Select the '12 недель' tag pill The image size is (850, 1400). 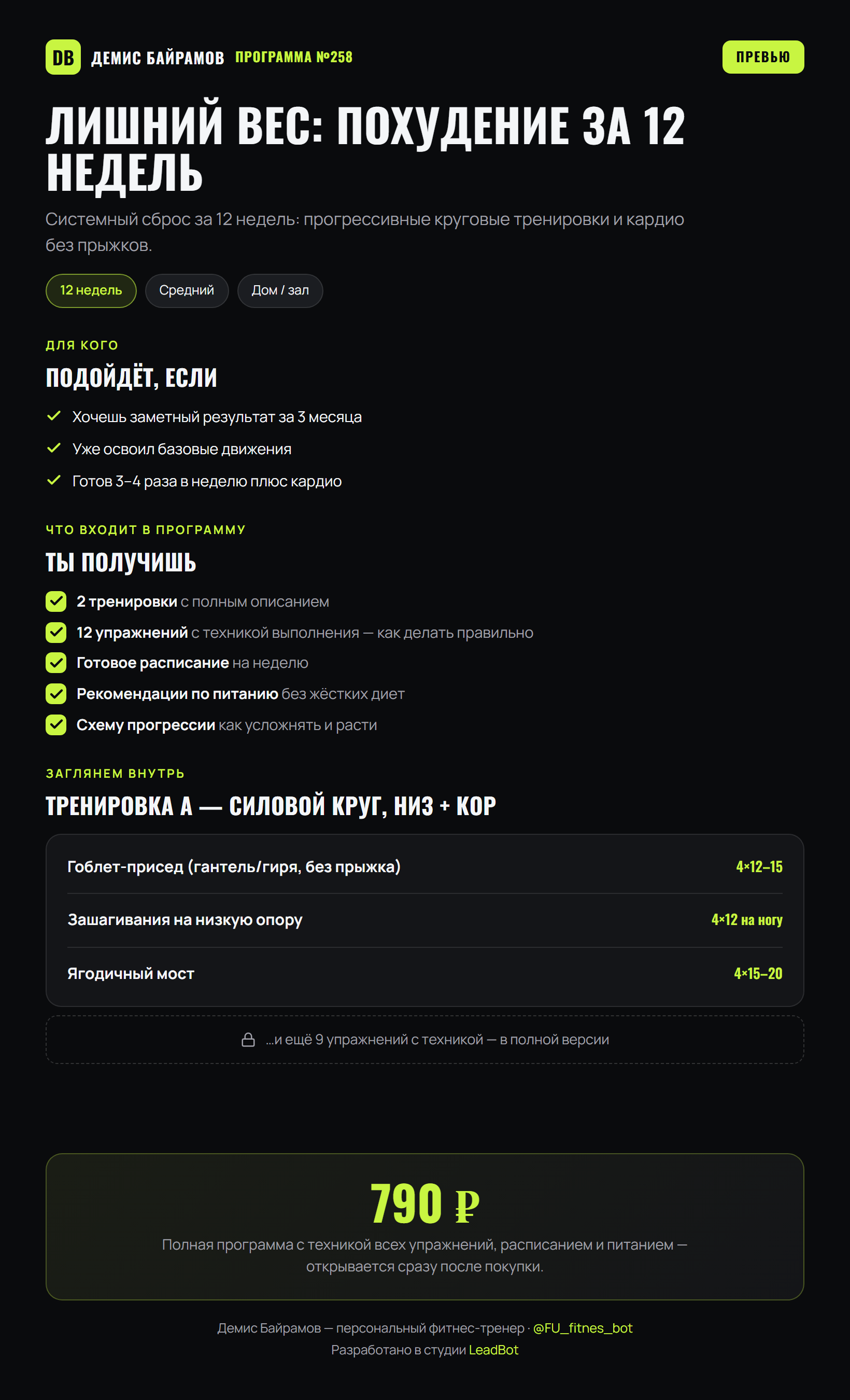point(91,290)
